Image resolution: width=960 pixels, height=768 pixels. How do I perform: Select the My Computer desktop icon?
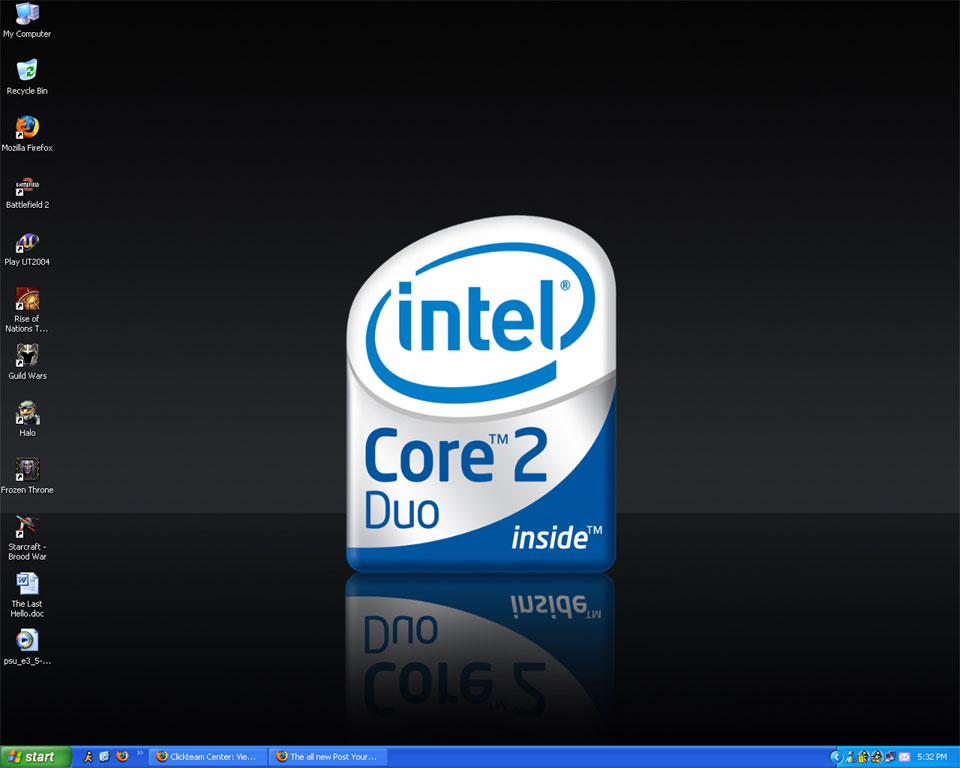click(27, 20)
